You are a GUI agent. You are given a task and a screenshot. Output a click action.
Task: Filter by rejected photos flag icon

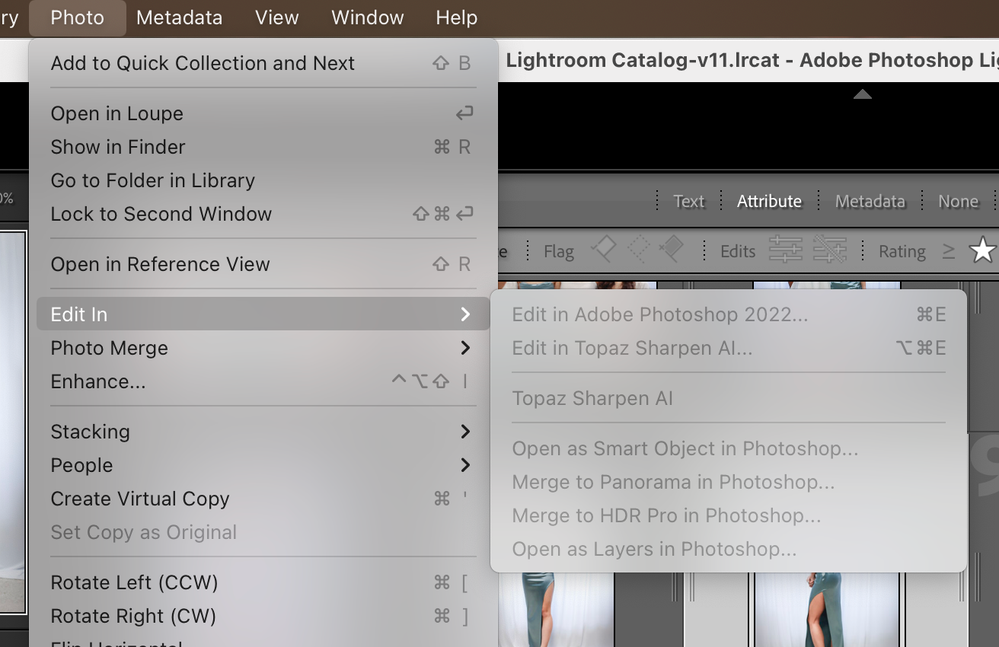coord(672,250)
